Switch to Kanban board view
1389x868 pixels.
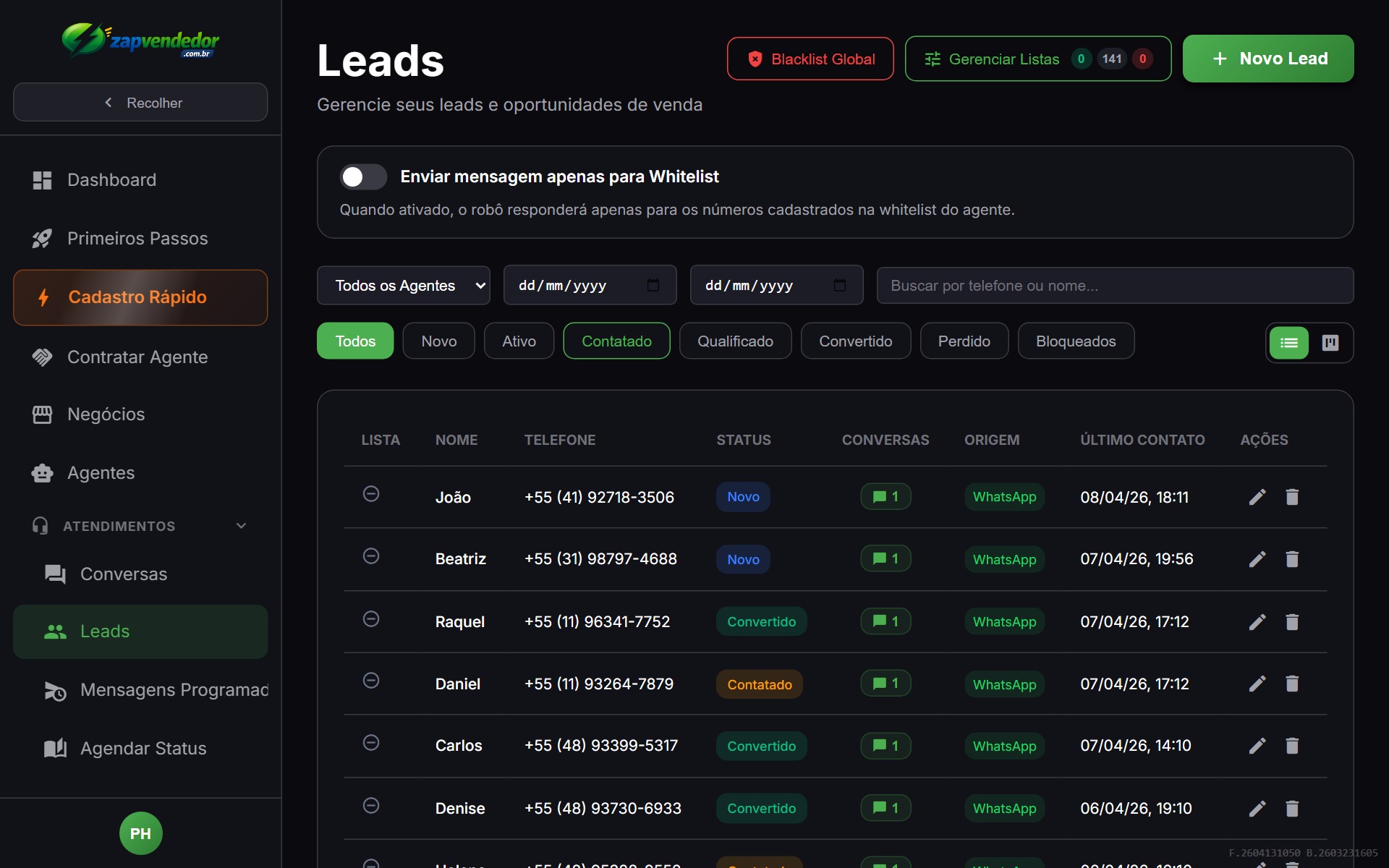(1330, 343)
